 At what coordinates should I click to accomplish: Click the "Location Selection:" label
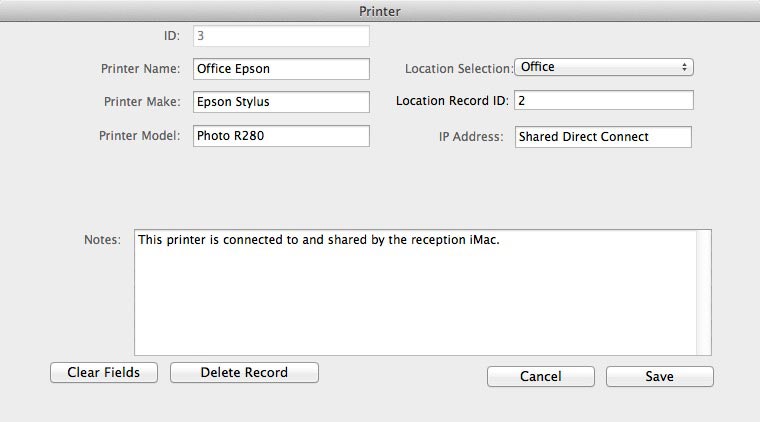458,69
